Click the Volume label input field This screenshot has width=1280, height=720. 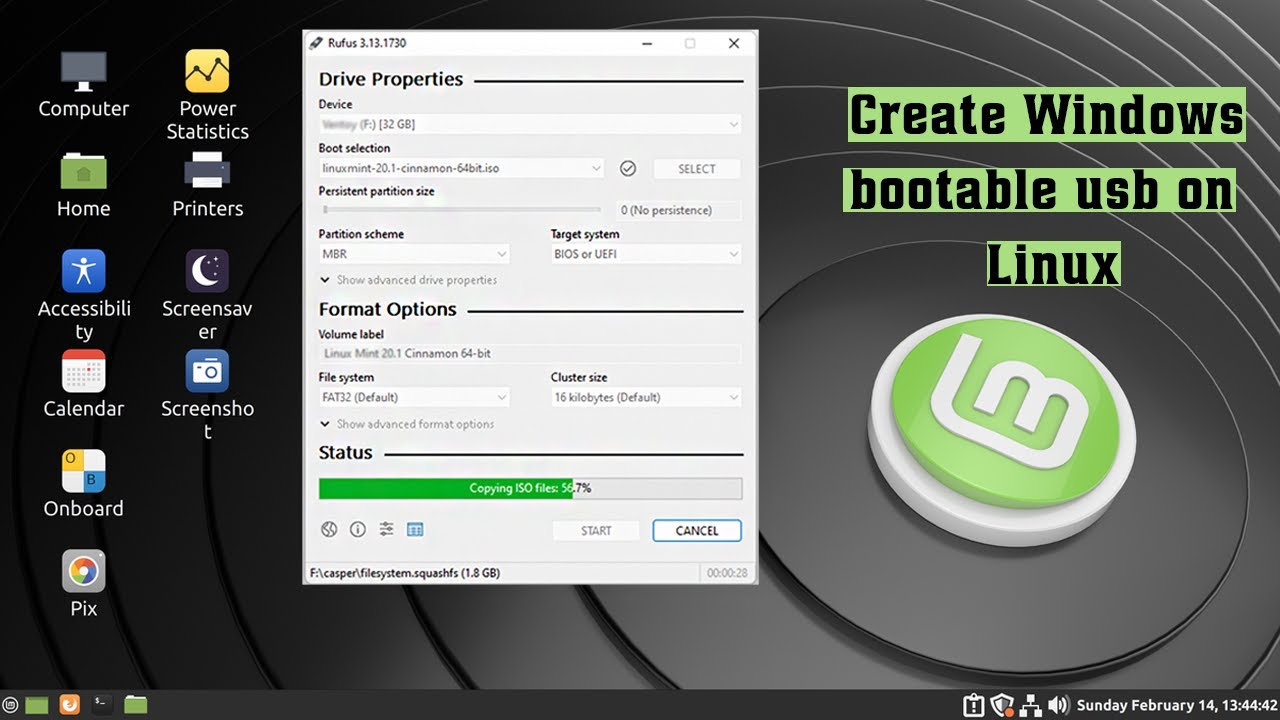(x=530, y=353)
